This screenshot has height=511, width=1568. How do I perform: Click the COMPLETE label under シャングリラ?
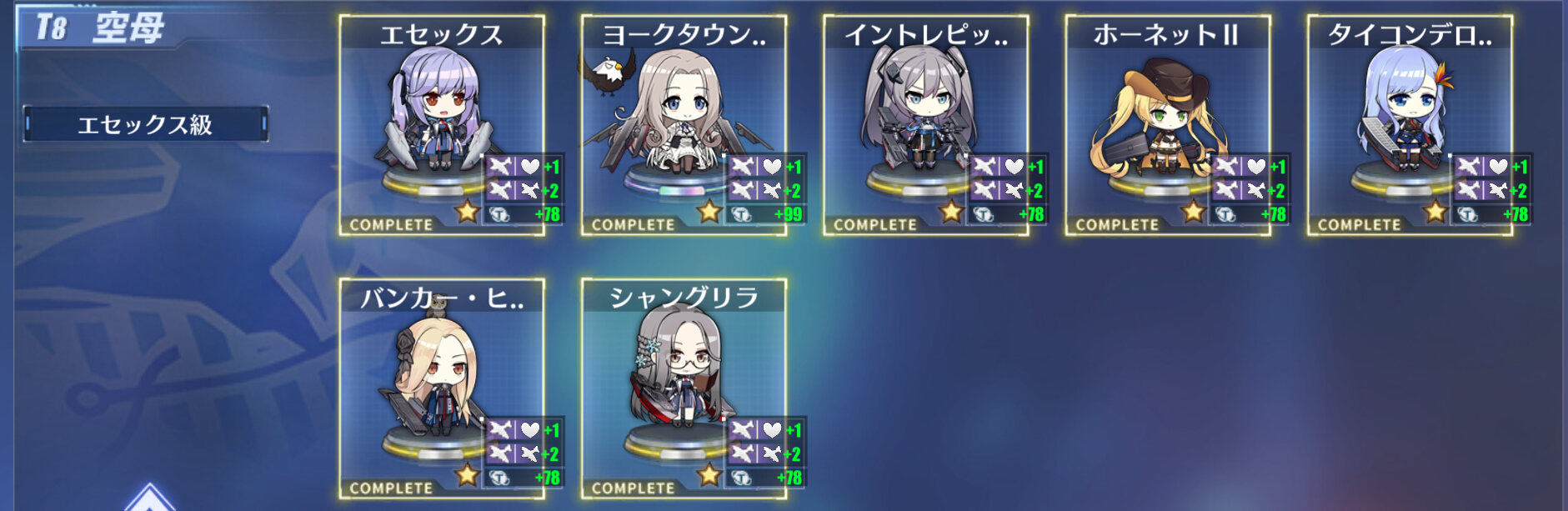634,488
